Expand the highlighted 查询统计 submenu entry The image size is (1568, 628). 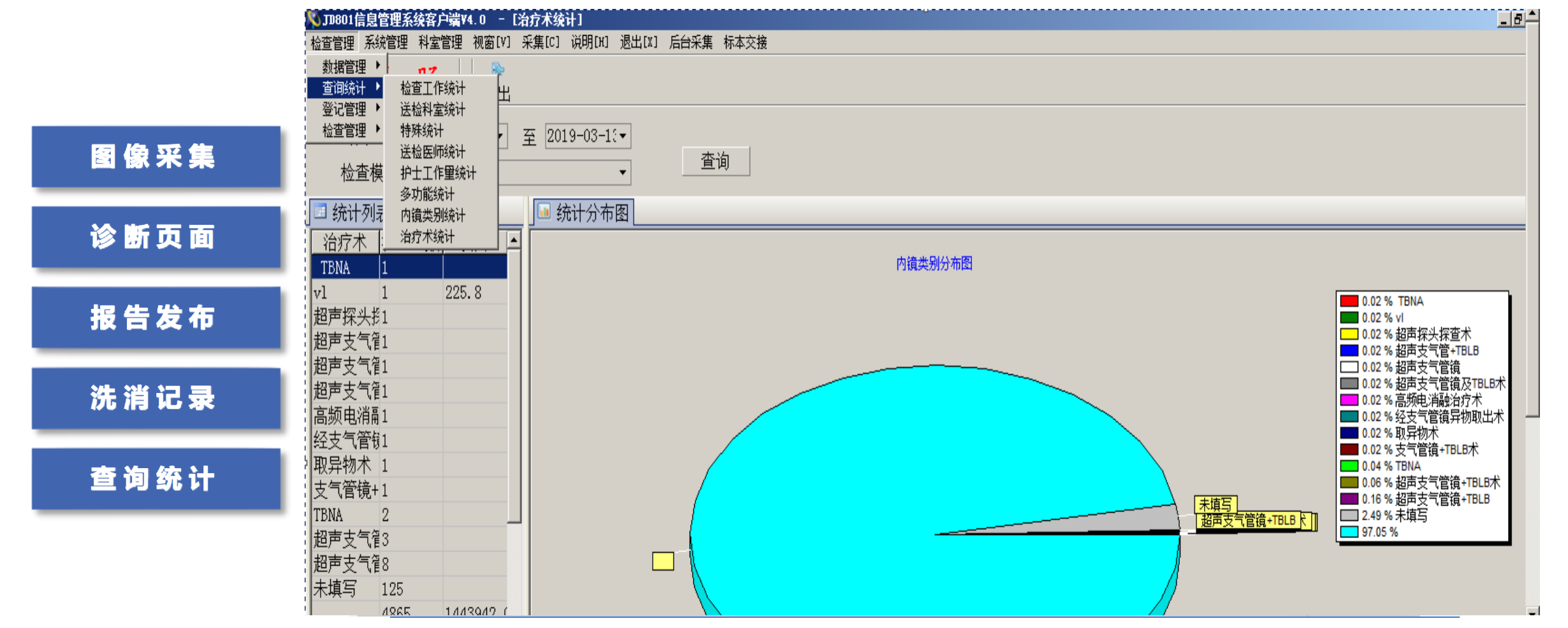tap(345, 87)
